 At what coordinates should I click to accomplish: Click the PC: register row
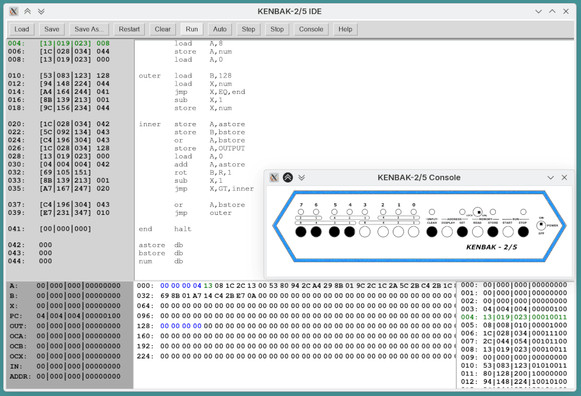pos(65,316)
